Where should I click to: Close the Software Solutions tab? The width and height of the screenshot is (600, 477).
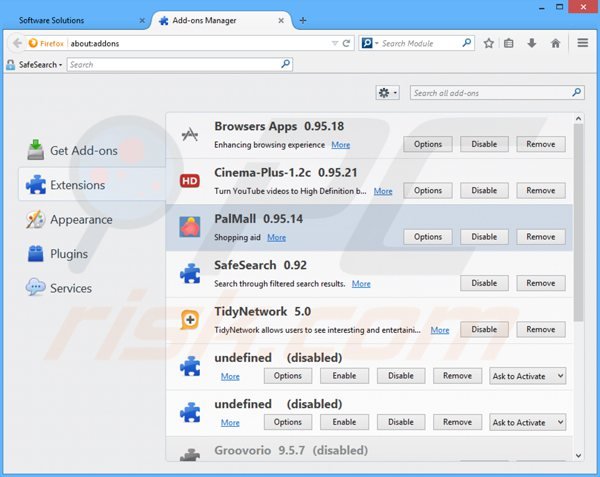pos(142,20)
